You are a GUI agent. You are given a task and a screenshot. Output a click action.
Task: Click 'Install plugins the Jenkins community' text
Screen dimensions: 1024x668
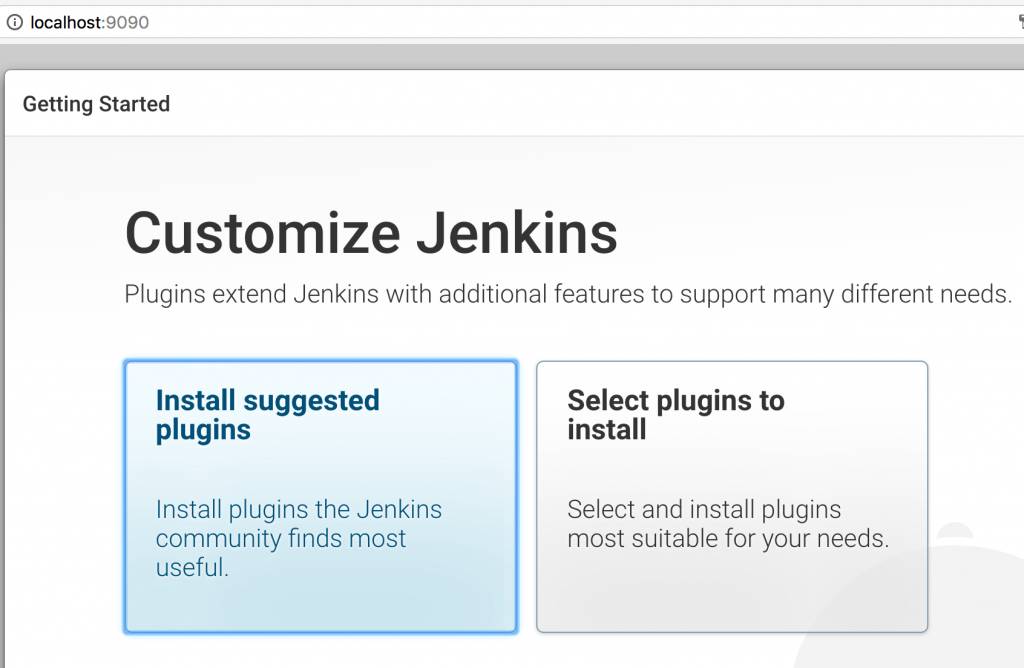[x=298, y=538]
